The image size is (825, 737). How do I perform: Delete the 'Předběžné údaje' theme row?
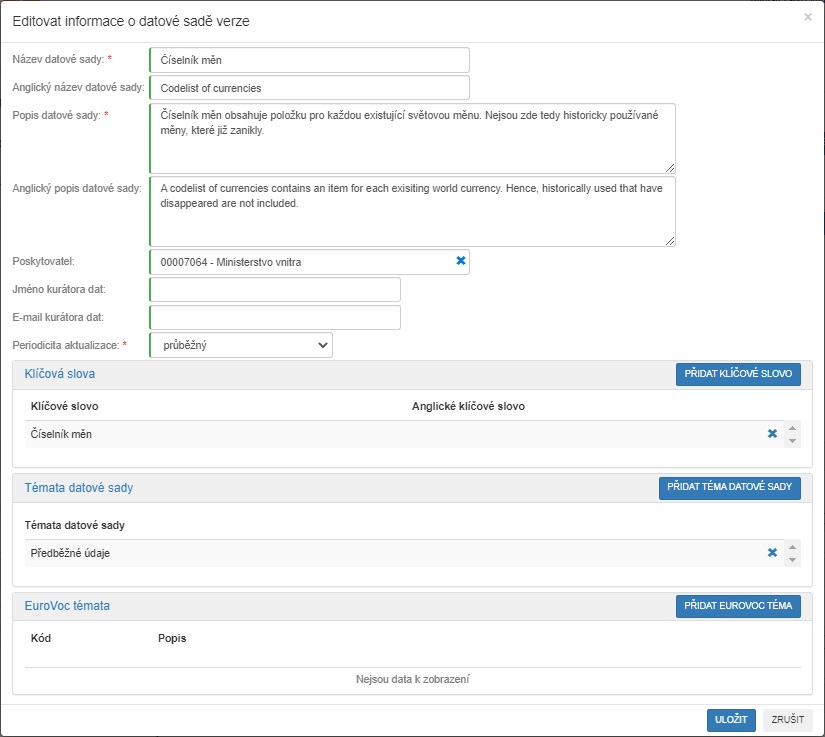772,552
